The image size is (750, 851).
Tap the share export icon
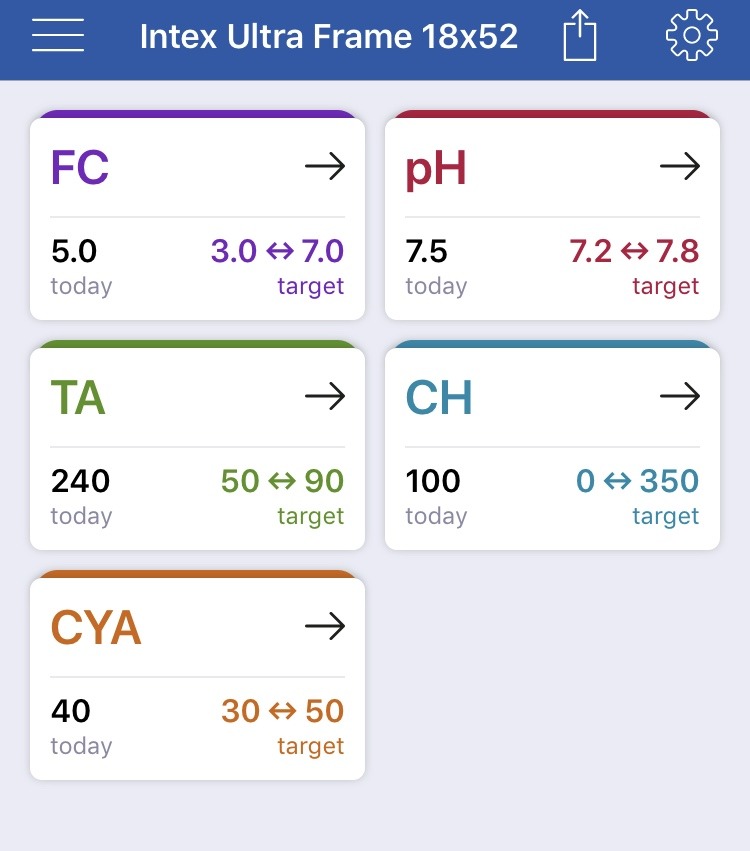[580, 35]
